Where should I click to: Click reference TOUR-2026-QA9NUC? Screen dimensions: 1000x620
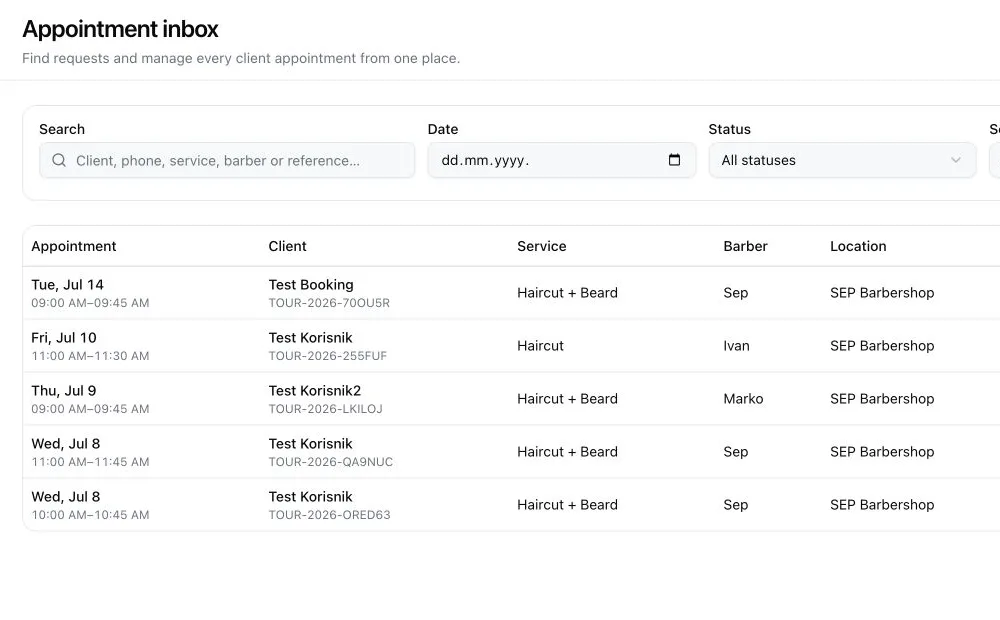[330, 462]
